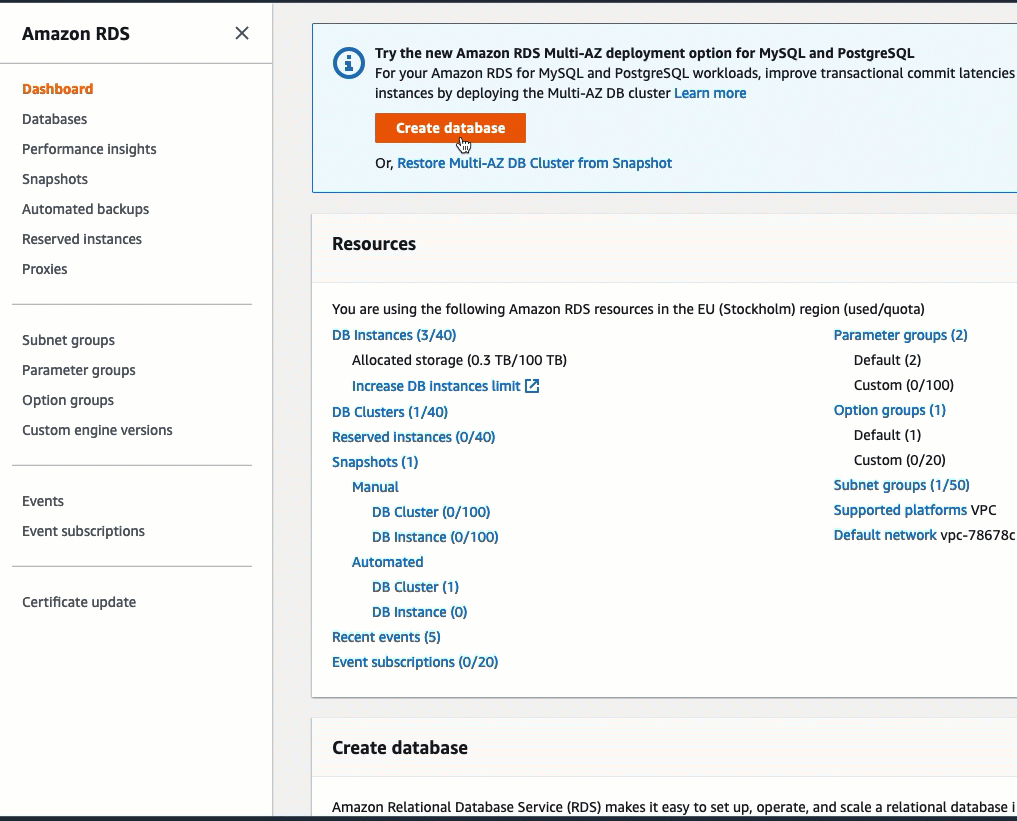Open Parameter groups in the sidebar
The image size is (1017, 821).
[78, 370]
